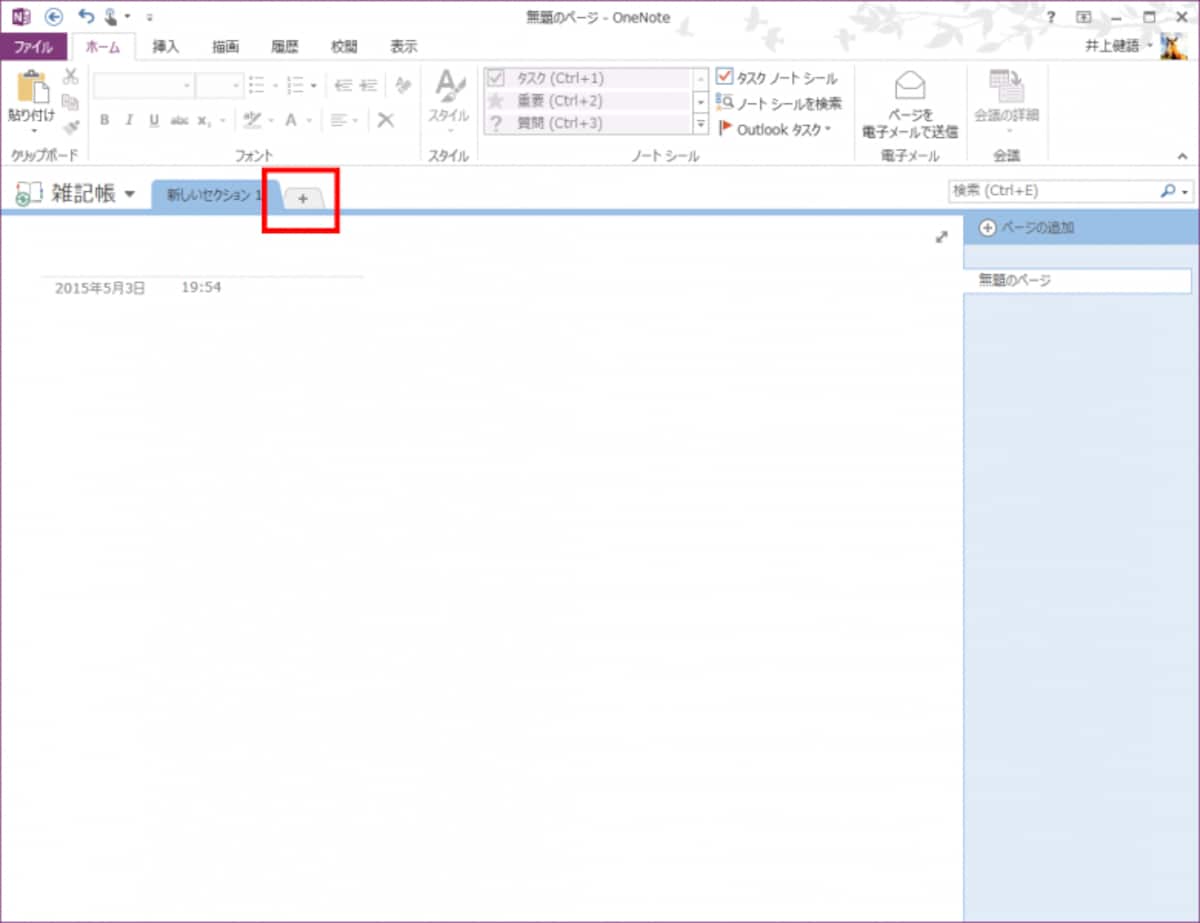The height and width of the screenshot is (923, 1200).
Task: Toggle strikethrough abc button
Action: click(179, 120)
